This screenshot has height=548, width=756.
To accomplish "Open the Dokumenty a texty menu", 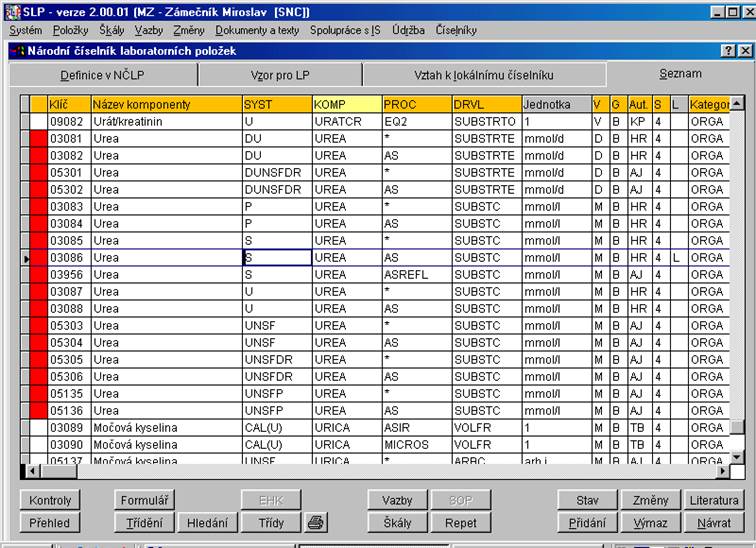I will pos(257,30).
